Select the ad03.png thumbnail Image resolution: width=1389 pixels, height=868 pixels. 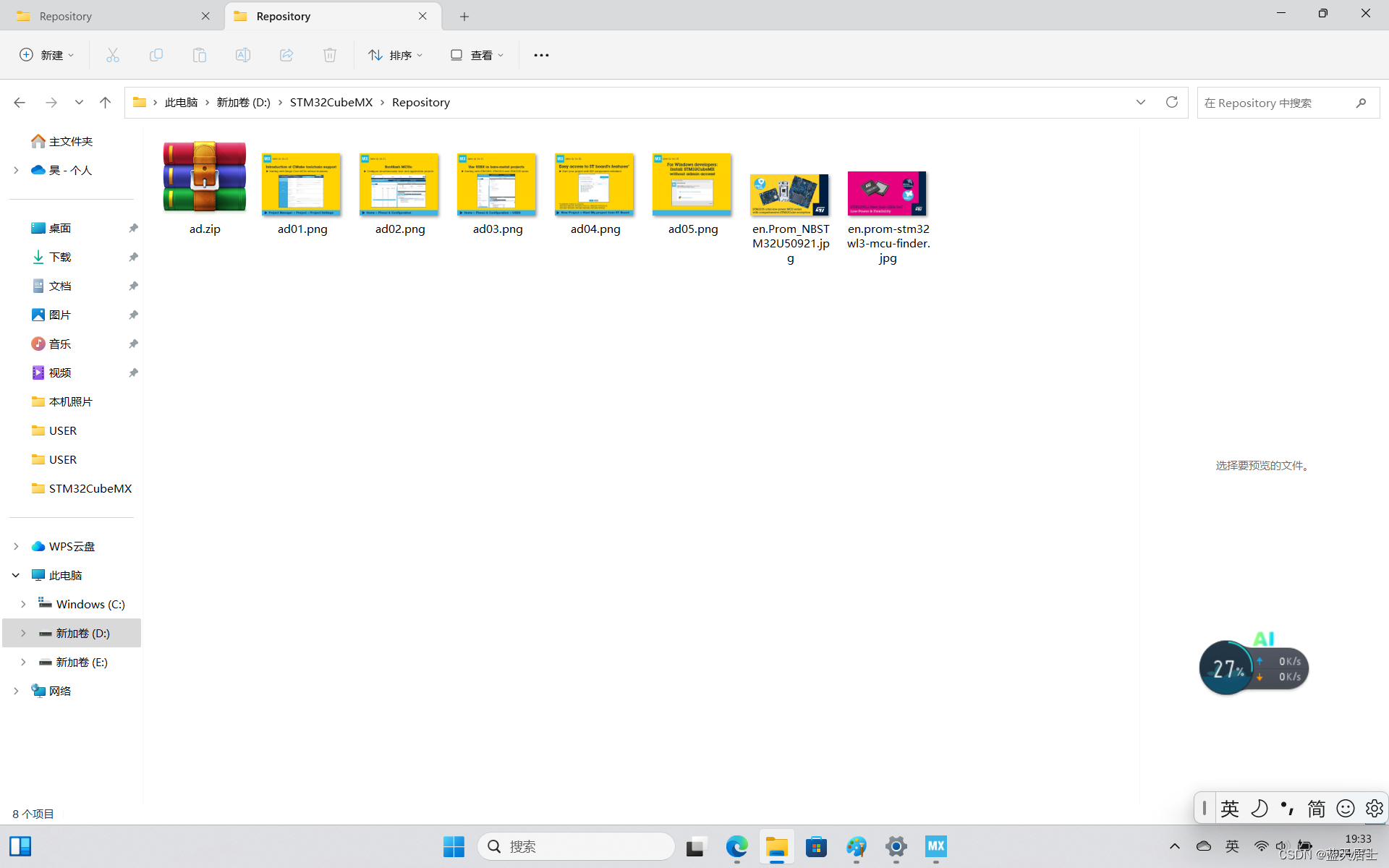497,184
